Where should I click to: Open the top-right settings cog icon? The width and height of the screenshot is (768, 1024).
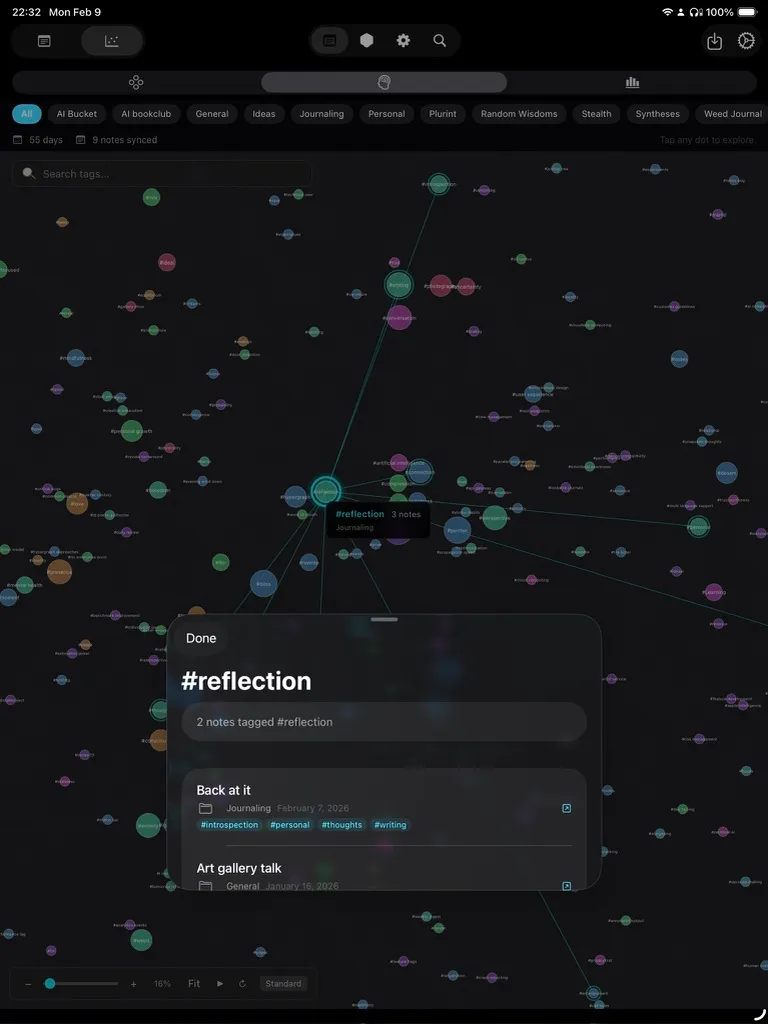coord(746,41)
